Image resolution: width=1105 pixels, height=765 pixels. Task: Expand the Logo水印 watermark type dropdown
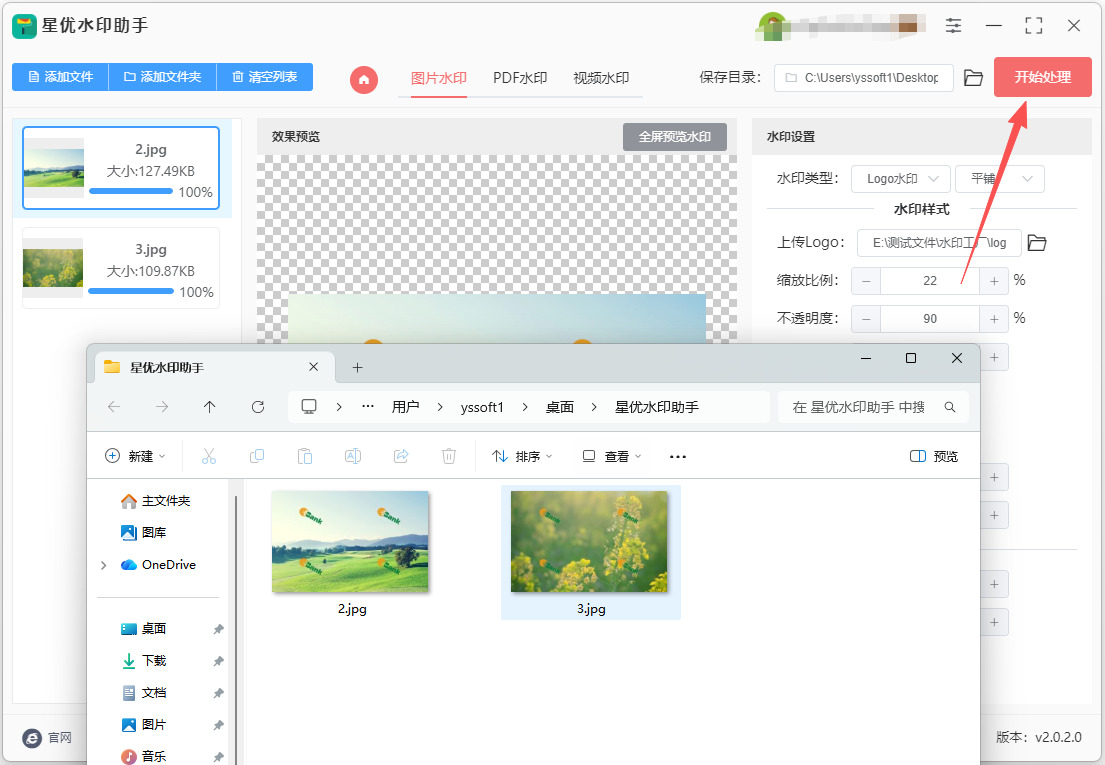pos(901,179)
